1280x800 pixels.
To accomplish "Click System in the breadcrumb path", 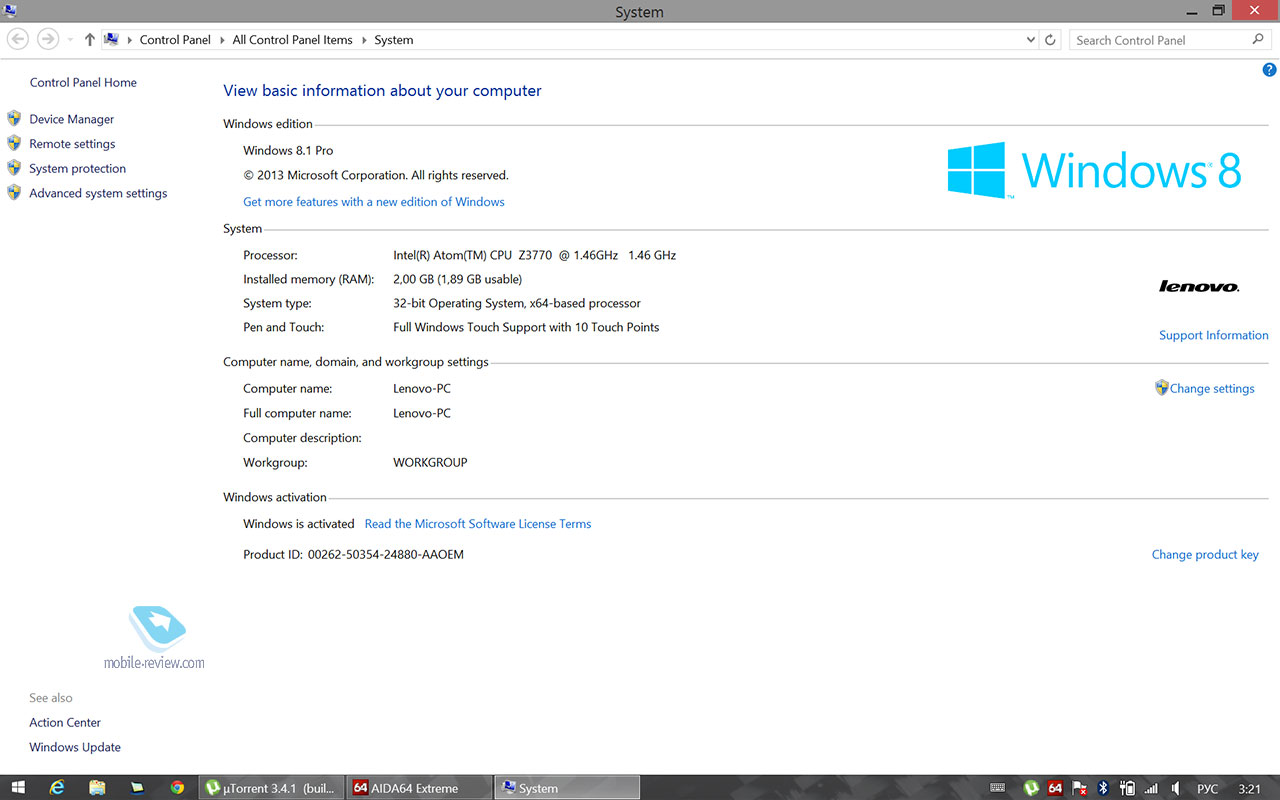I will tap(394, 40).
